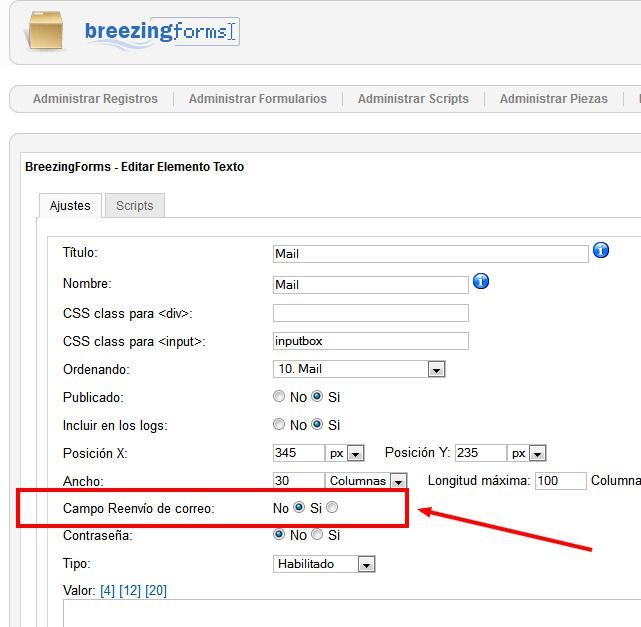Click into the Valor text area

pos(352,613)
